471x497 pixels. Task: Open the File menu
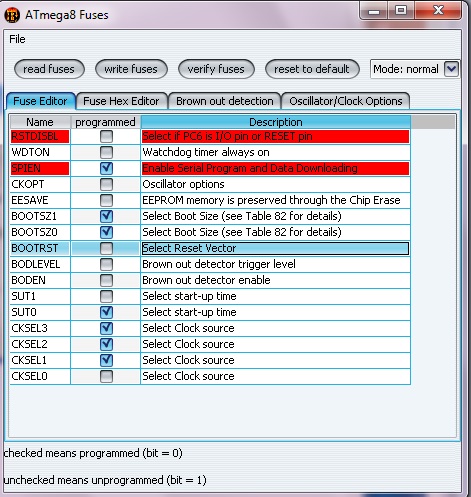pos(17,39)
